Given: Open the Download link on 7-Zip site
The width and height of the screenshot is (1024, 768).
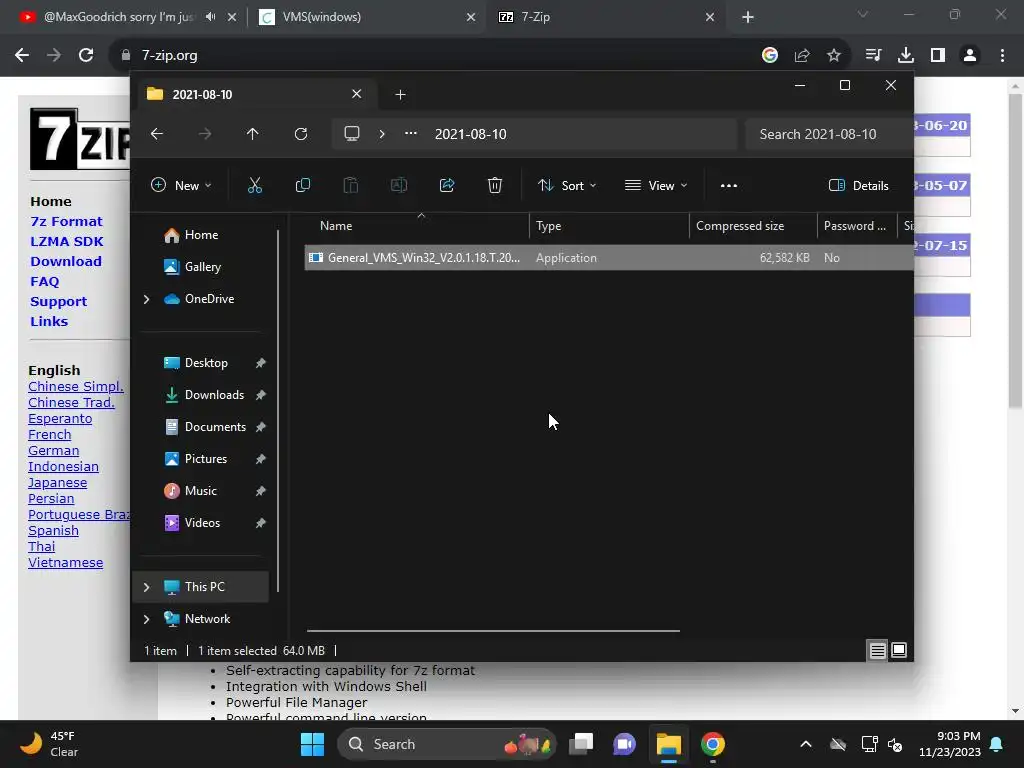Looking at the screenshot, I should (66, 261).
